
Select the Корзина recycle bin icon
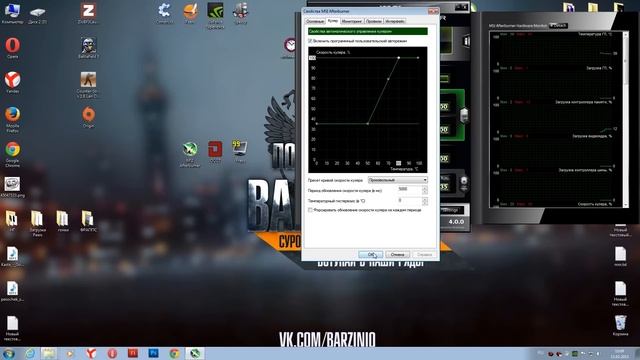click(620, 325)
